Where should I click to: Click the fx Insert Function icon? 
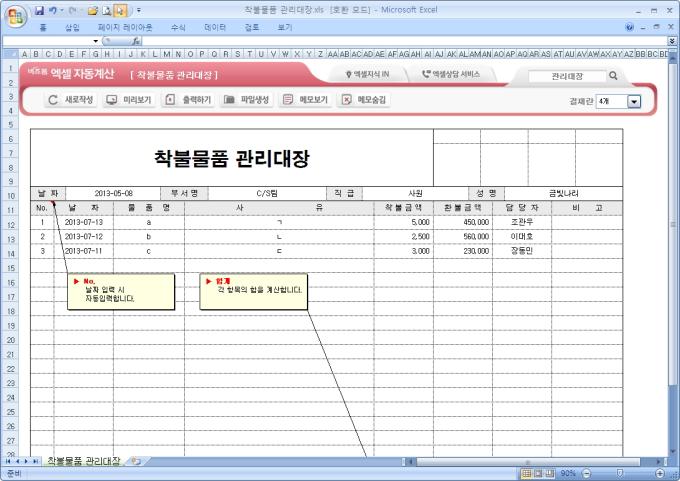coord(136,41)
